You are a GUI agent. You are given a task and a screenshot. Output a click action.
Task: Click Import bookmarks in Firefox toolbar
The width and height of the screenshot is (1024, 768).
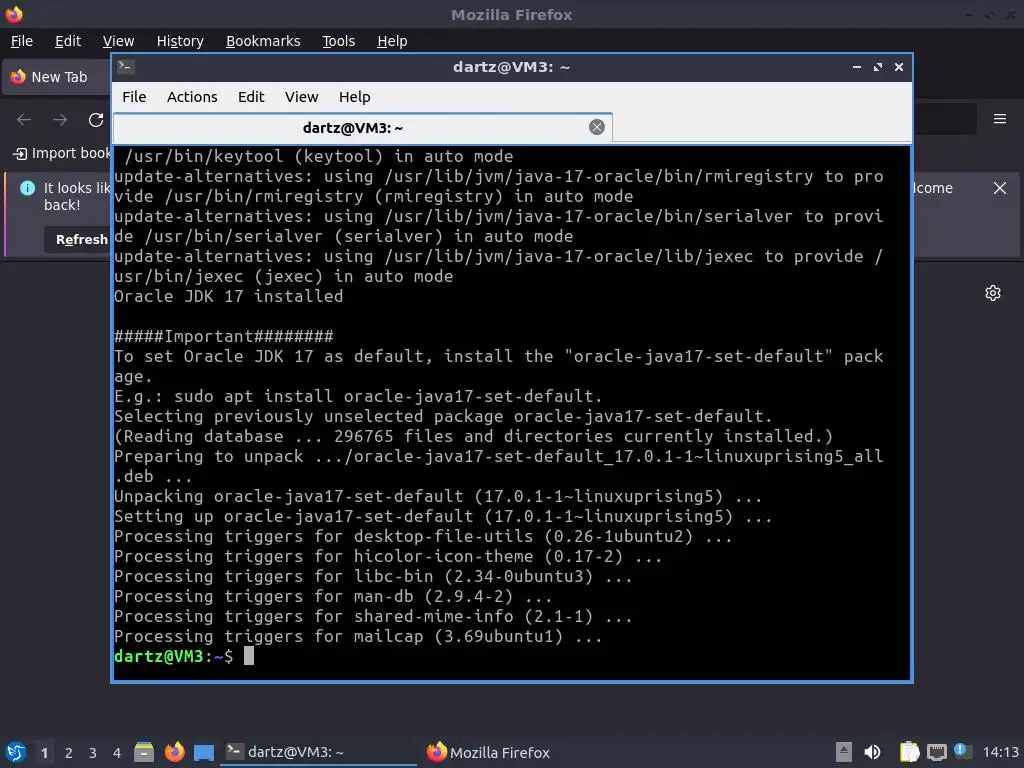pyautogui.click(x=62, y=153)
